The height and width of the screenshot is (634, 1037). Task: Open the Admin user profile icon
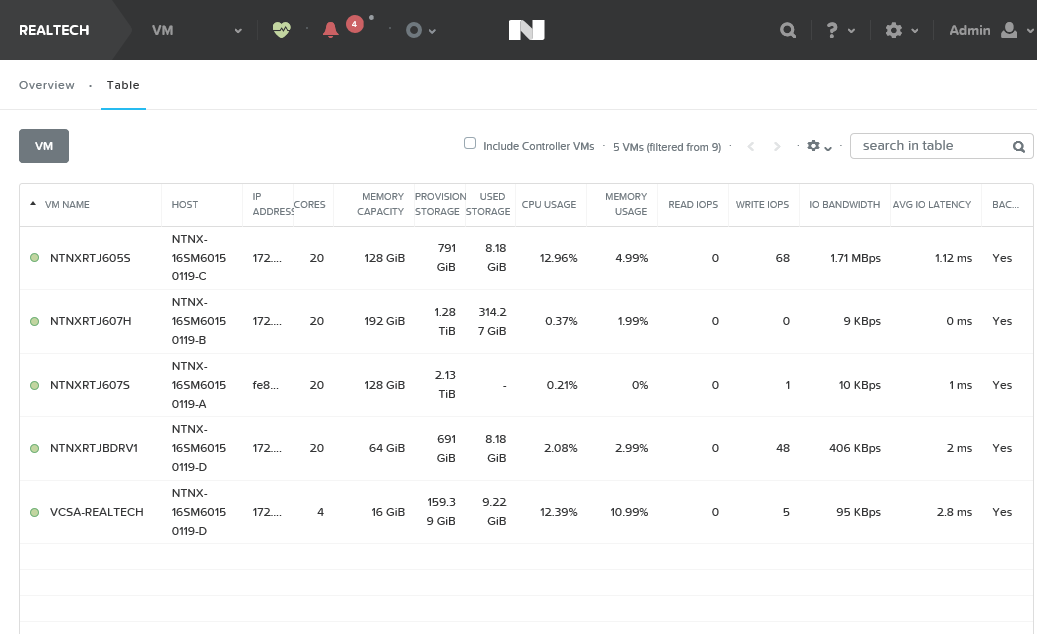pos(1009,30)
